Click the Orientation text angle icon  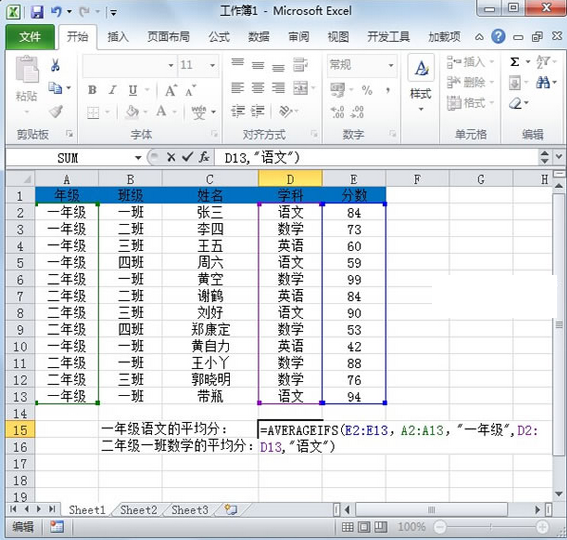(x=285, y=112)
